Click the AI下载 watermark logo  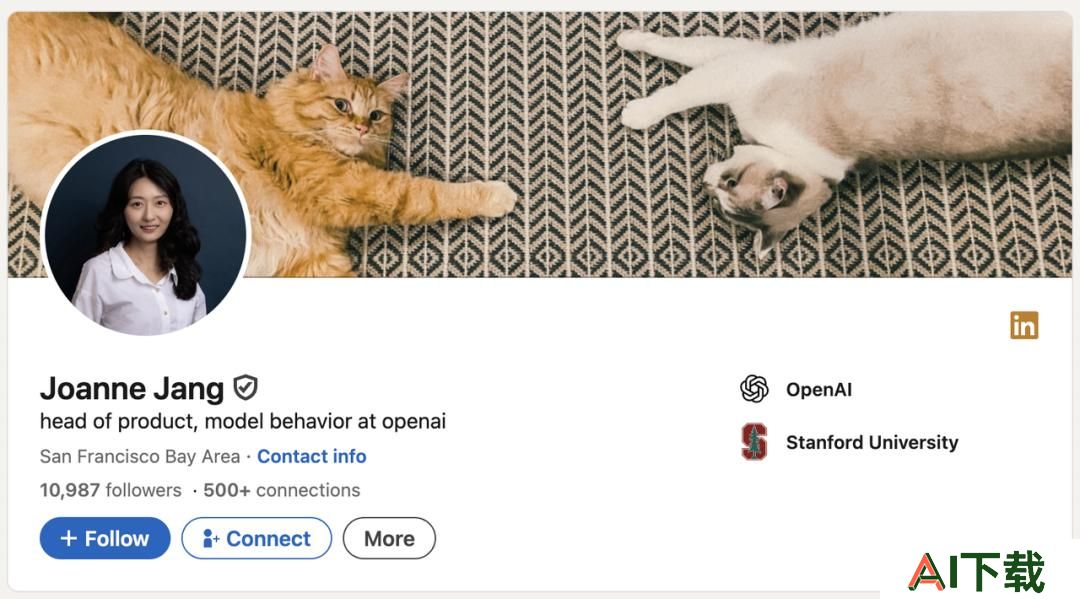[977, 571]
